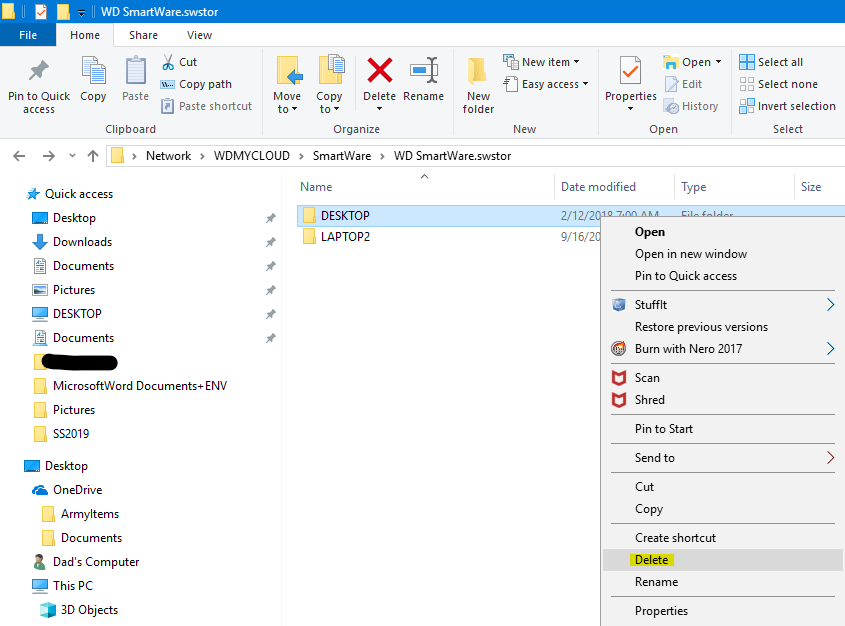Viewport: 845px width, 626px height.
Task: Expand the StuffIt submenu arrow
Action: point(830,305)
